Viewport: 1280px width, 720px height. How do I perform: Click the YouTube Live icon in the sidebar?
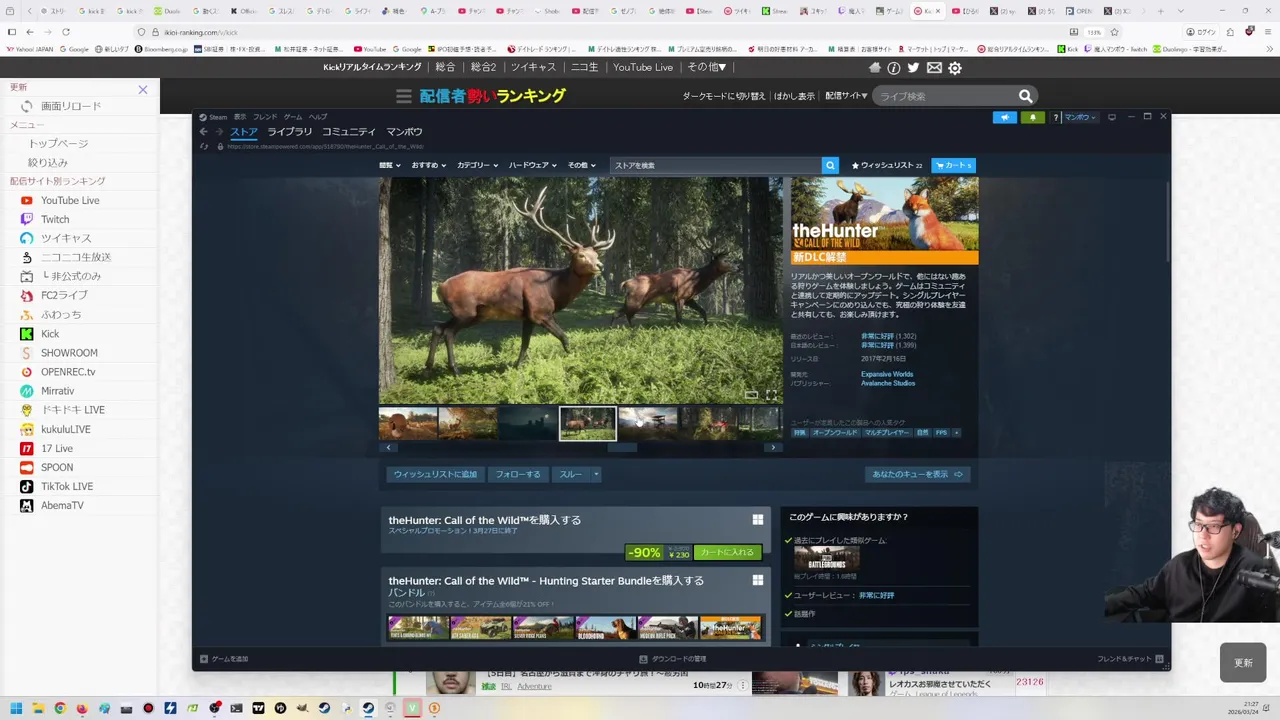tap(27, 200)
